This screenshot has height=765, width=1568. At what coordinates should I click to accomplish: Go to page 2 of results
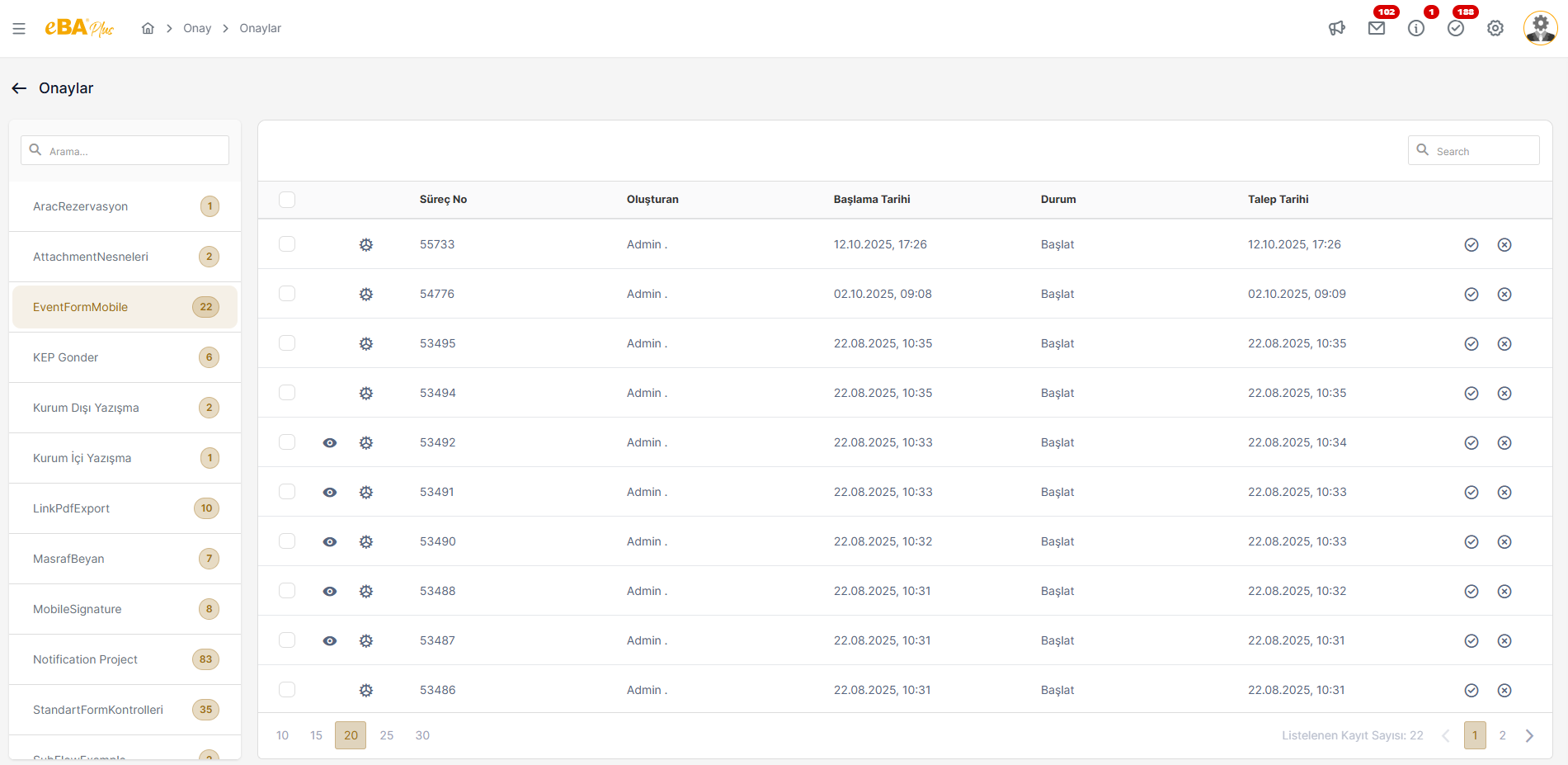(x=1503, y=735)
